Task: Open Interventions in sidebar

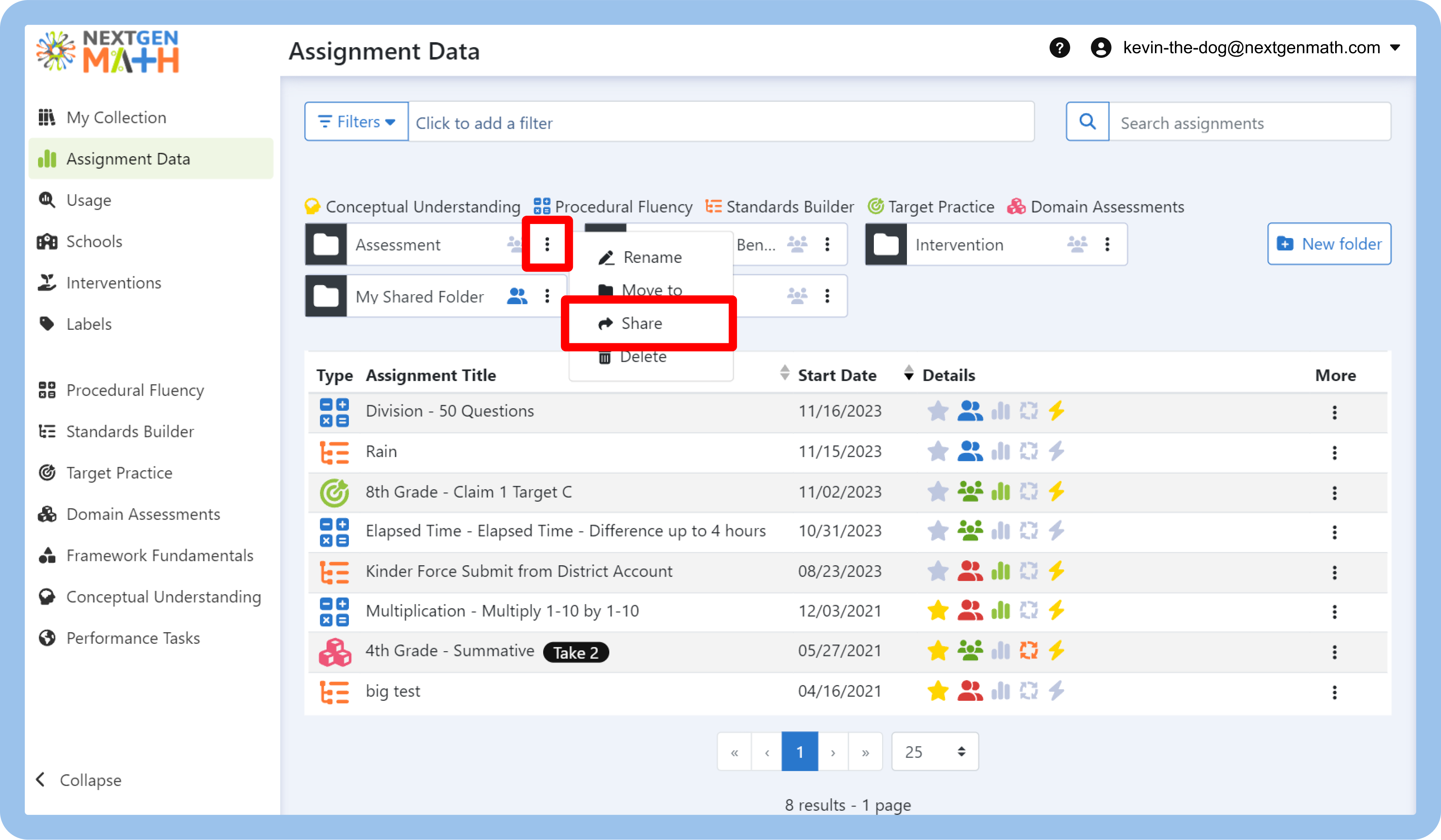Action: (151, 282)
